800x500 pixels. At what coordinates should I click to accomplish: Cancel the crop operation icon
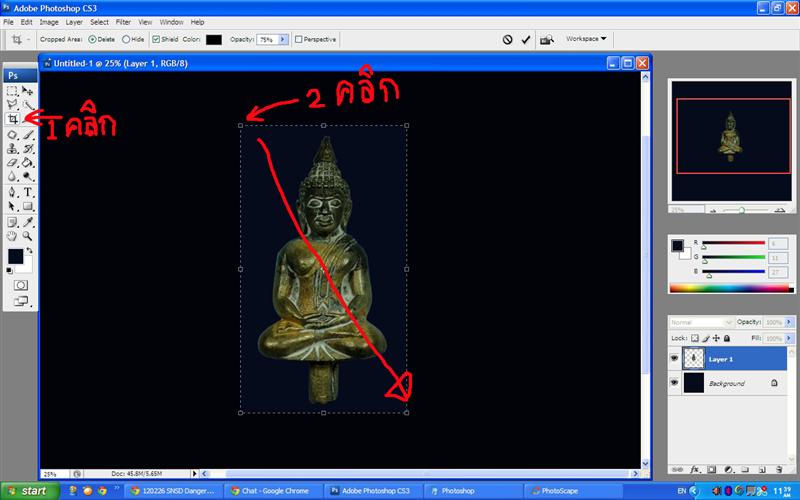[507, 40]
